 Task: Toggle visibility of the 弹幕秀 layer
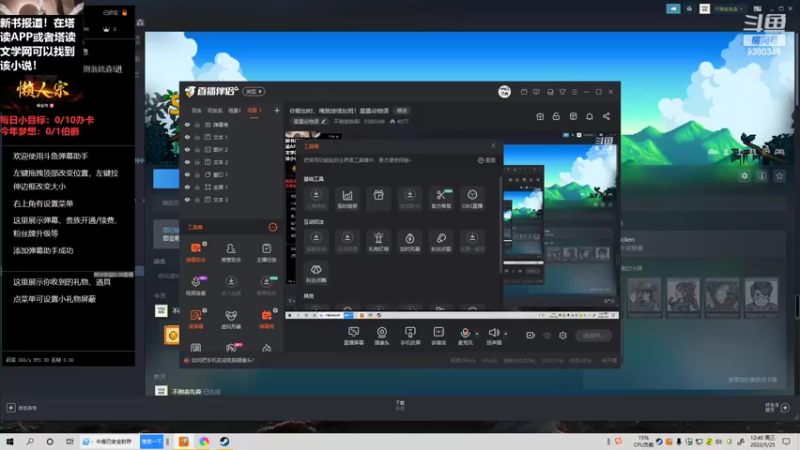tap(187, 124)
